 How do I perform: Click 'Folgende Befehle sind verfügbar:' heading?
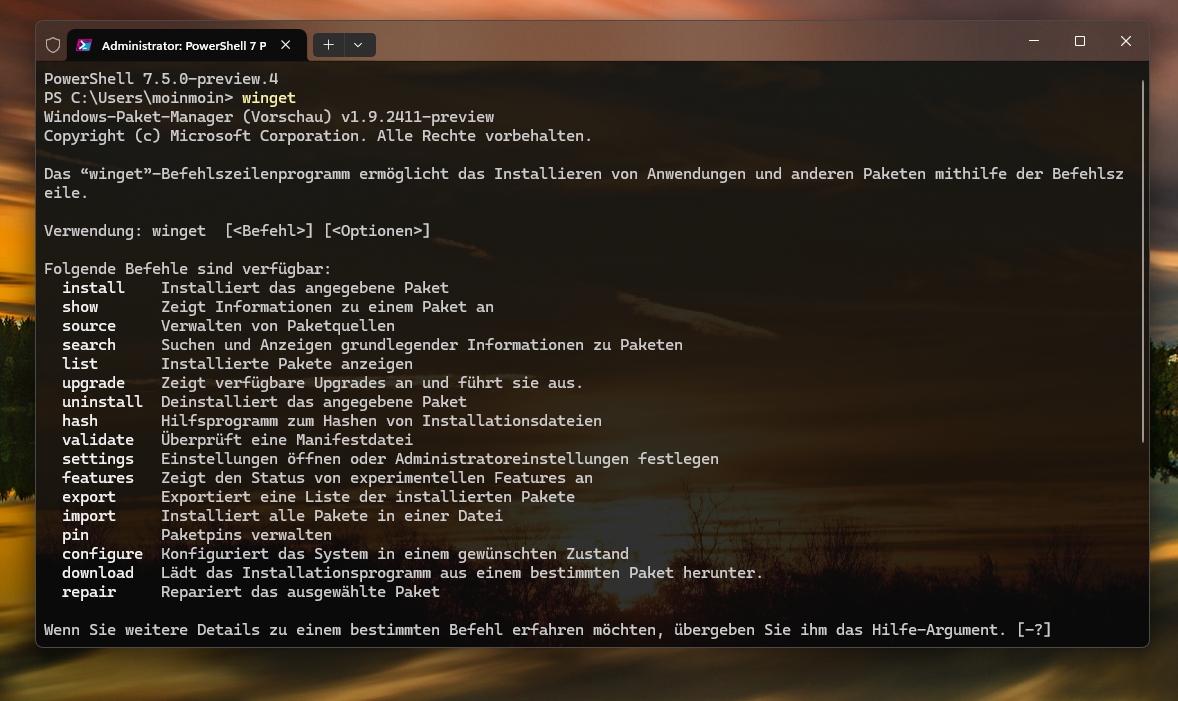tap(187, 269)
